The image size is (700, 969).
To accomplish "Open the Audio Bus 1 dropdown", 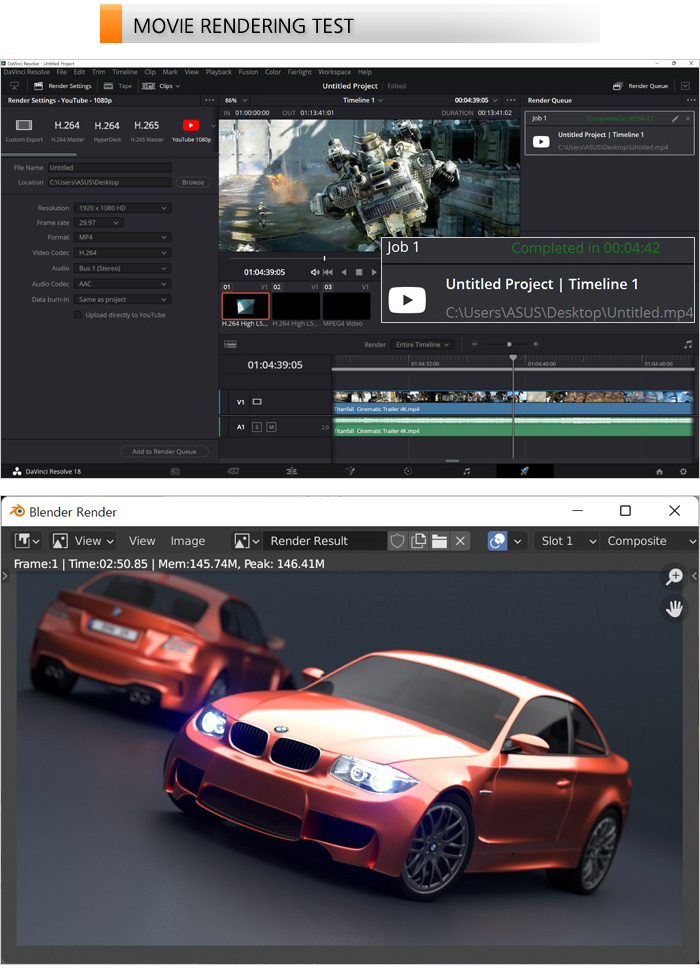I will tap(122, 268).
